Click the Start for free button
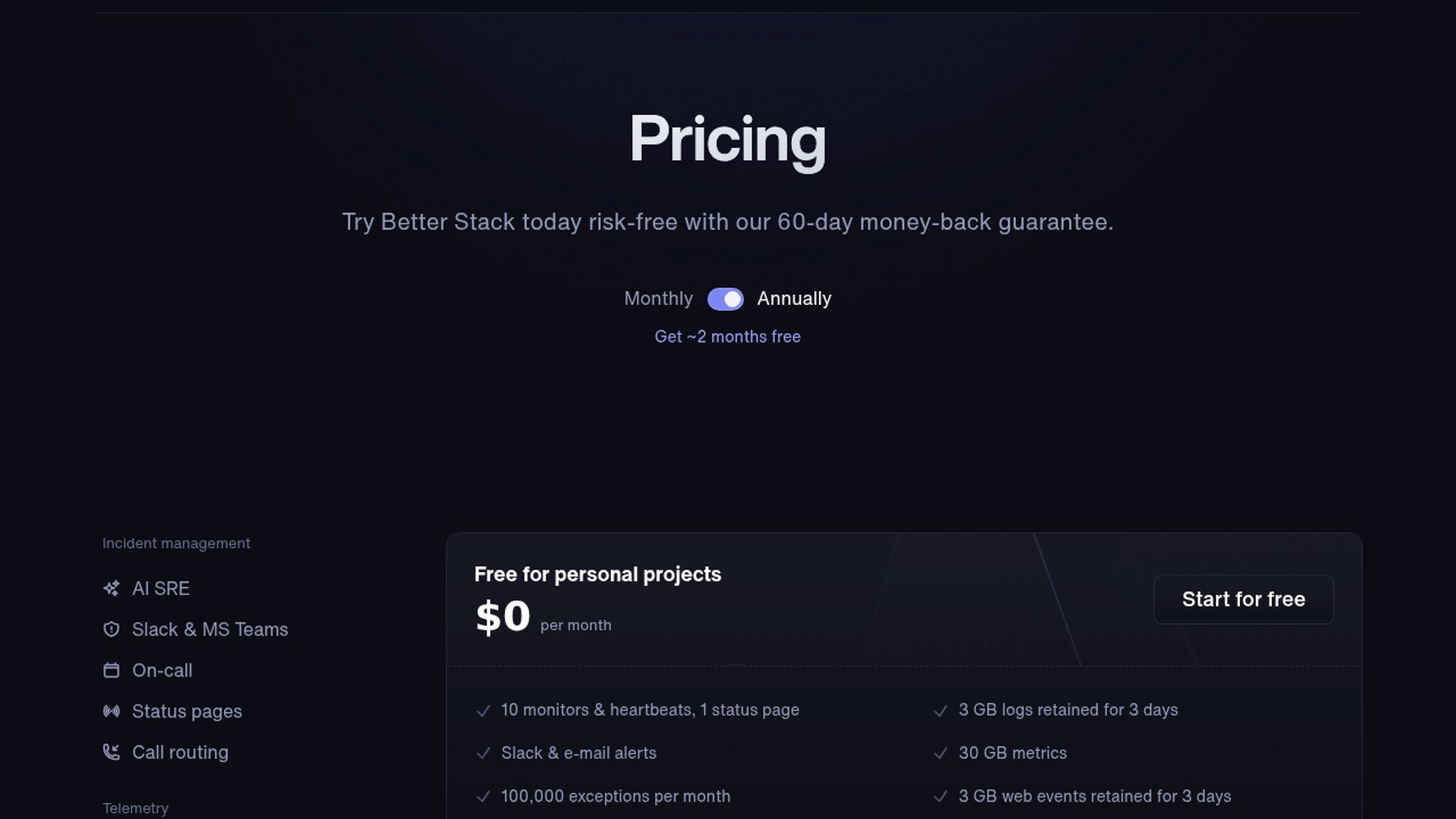This screenshot has width=1456, height=819. pyautogui.click(x=1244, y=599)
